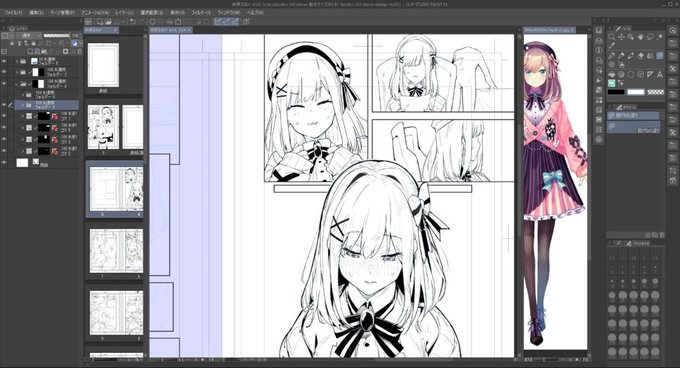This screenshot has width=680, height=368.
Task: Click the selected highlighted spread thumbnail
Action: 115,189
